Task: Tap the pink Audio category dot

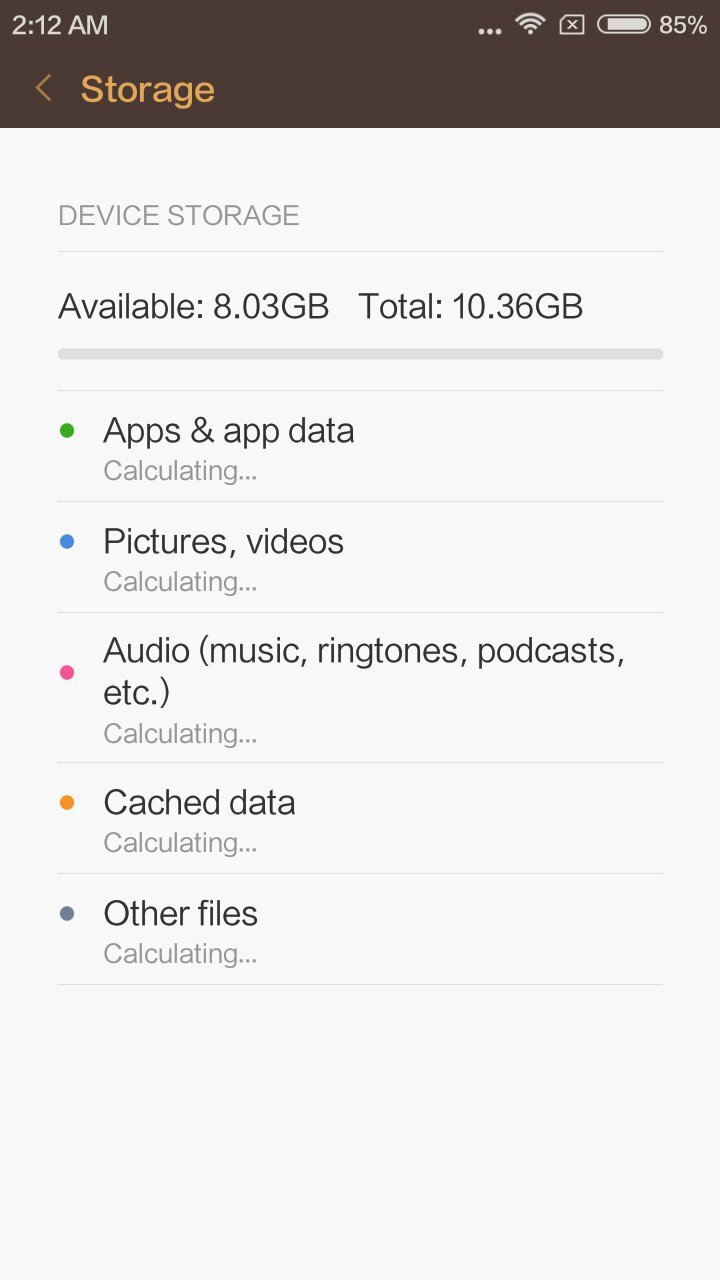Action: point(67,672)
